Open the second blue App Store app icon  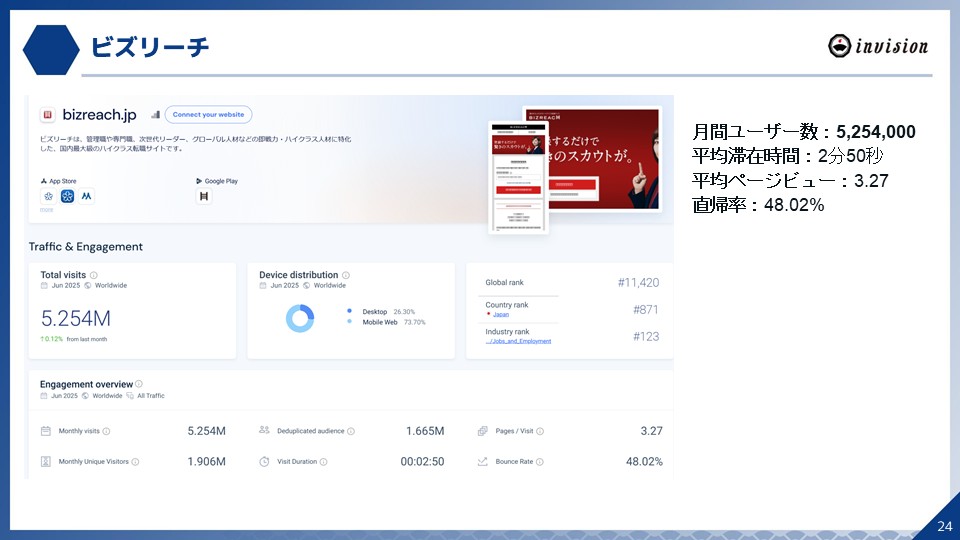(67, 196)
